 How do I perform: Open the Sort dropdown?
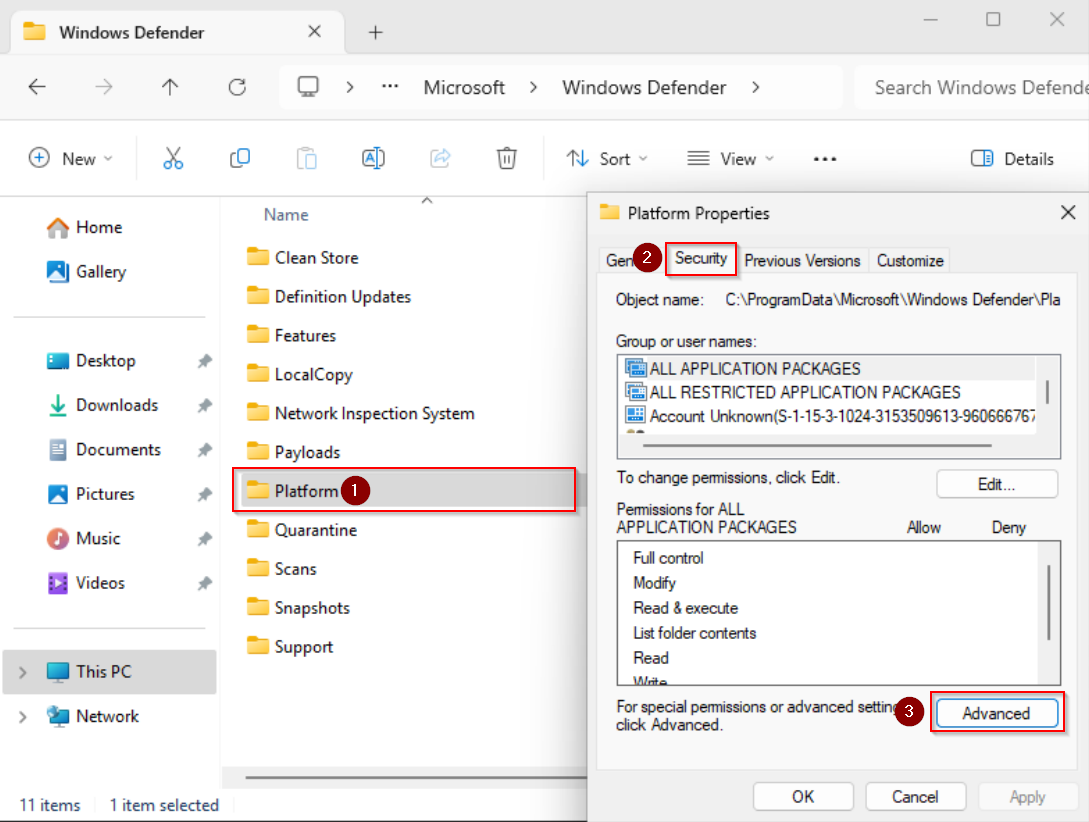(x=606, y=158)
